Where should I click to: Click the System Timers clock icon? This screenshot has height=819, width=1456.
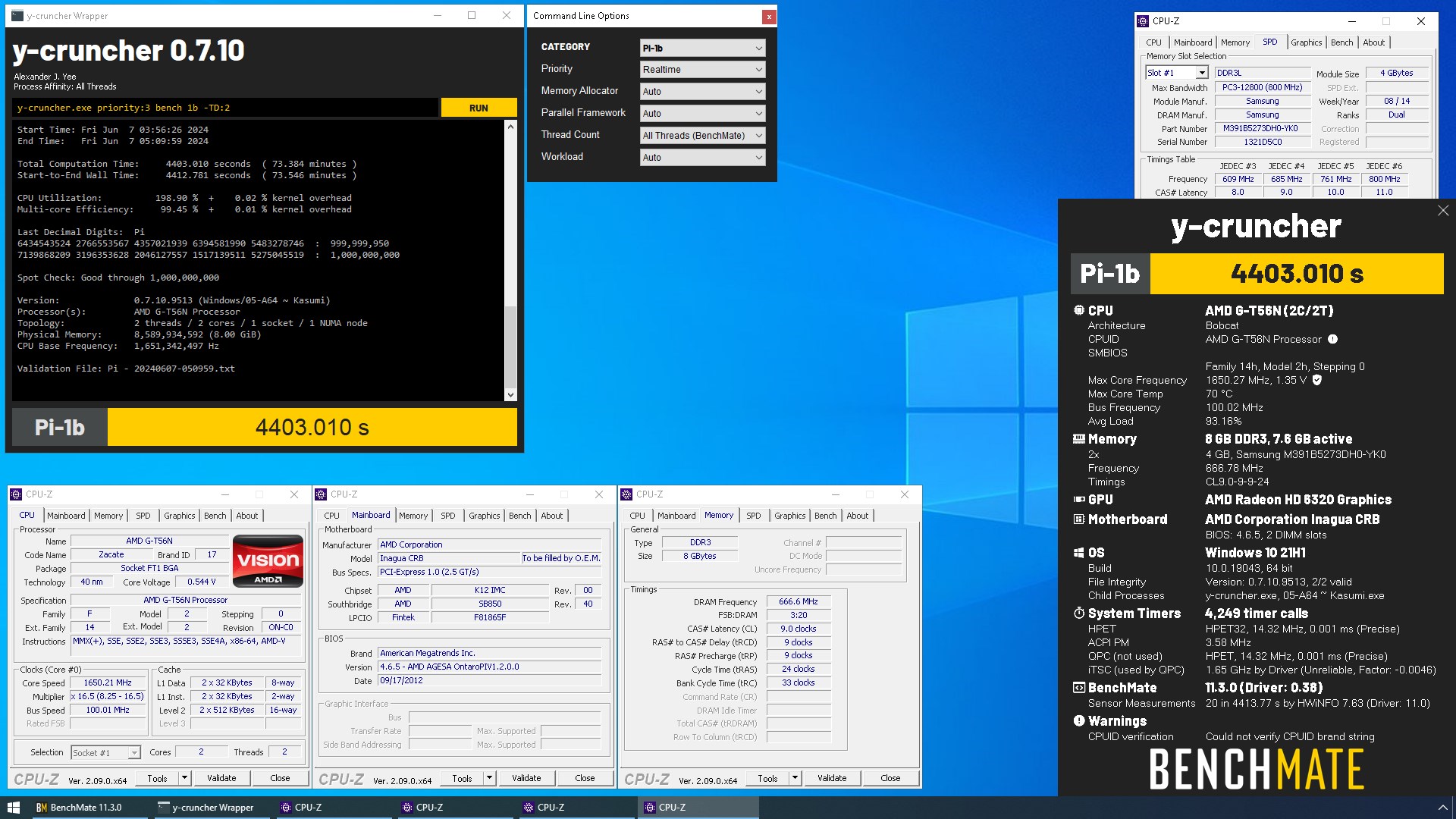tap(1079, 613)
